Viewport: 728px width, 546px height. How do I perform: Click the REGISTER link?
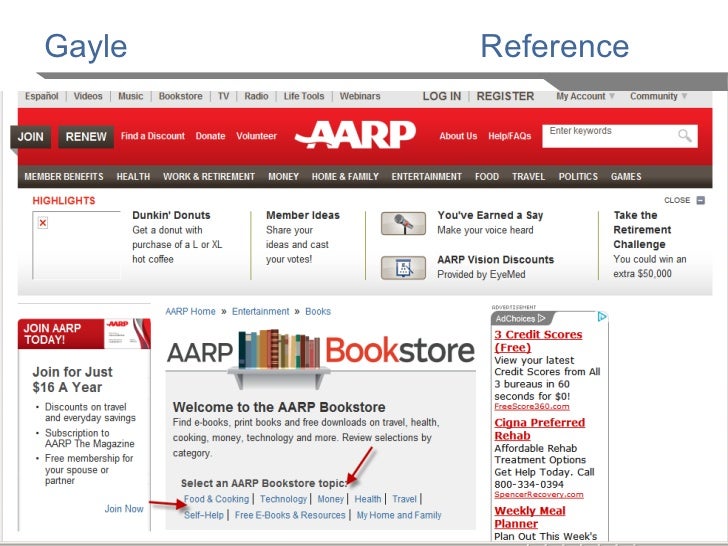[505, 96]
